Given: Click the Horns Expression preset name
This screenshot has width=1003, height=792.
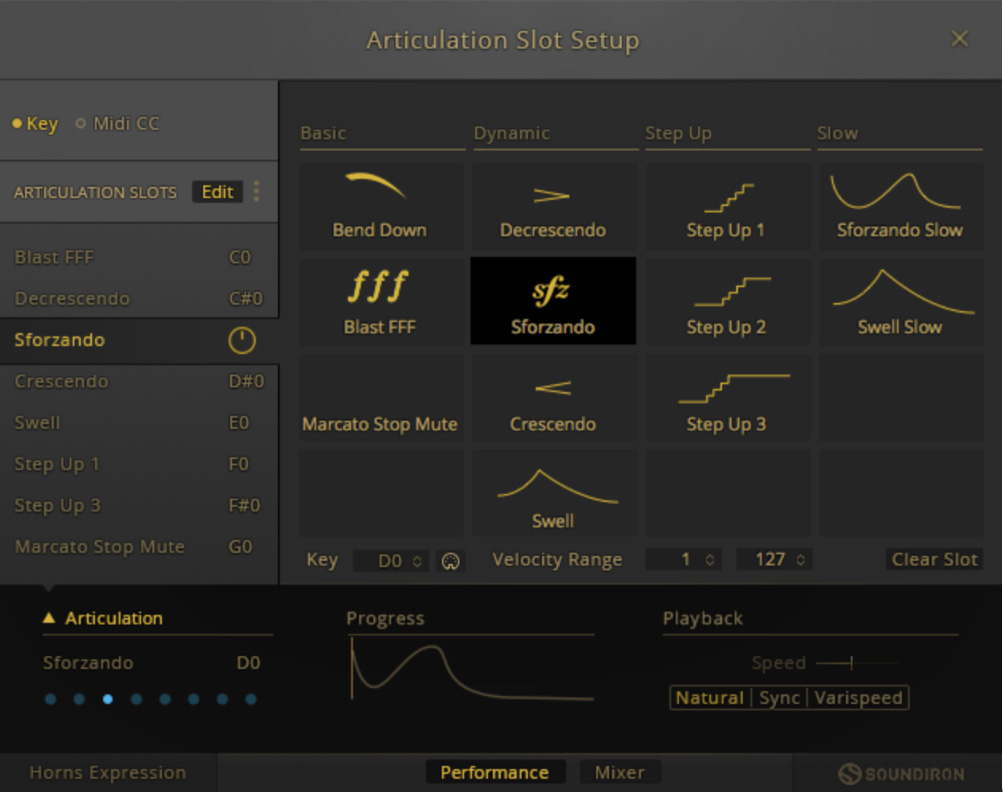Looking at the screenshot, I should 107,773.
